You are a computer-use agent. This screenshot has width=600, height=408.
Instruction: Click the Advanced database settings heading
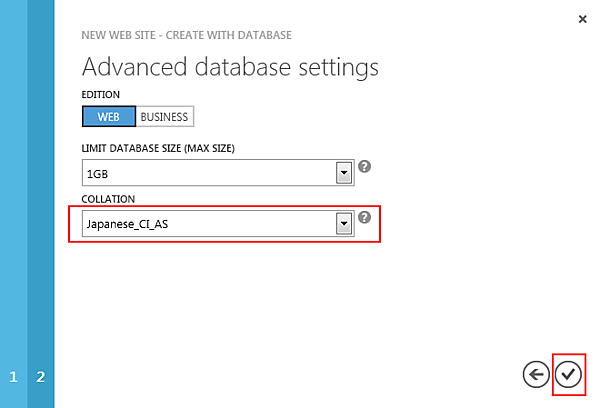tap(230, 68)
